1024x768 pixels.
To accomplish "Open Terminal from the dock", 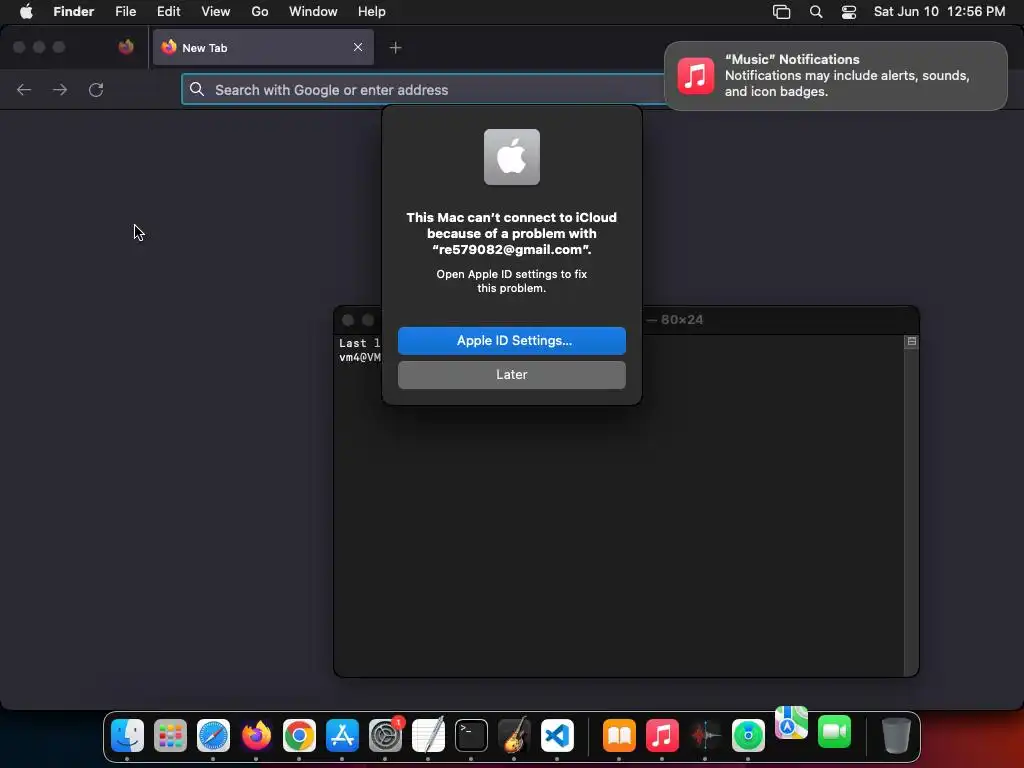I will 472,735.
